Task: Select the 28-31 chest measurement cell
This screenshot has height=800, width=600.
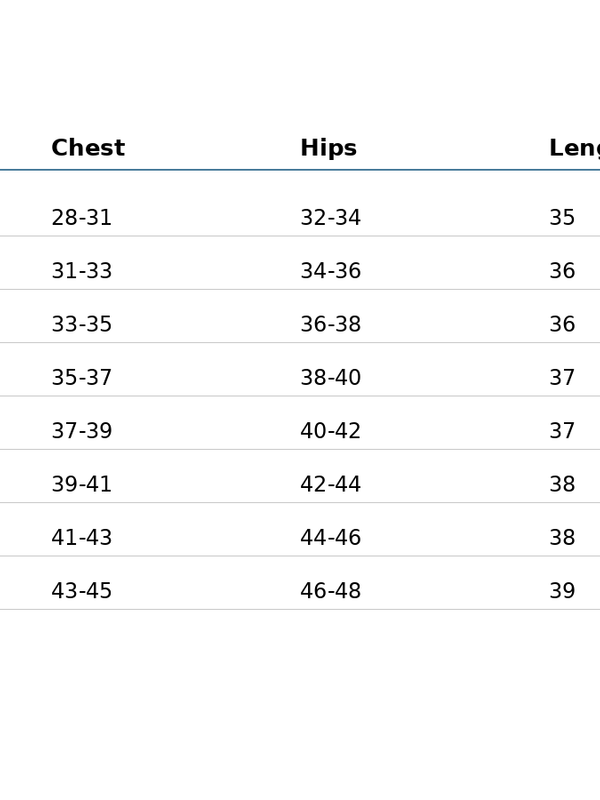Action: [x=81, y=218]
